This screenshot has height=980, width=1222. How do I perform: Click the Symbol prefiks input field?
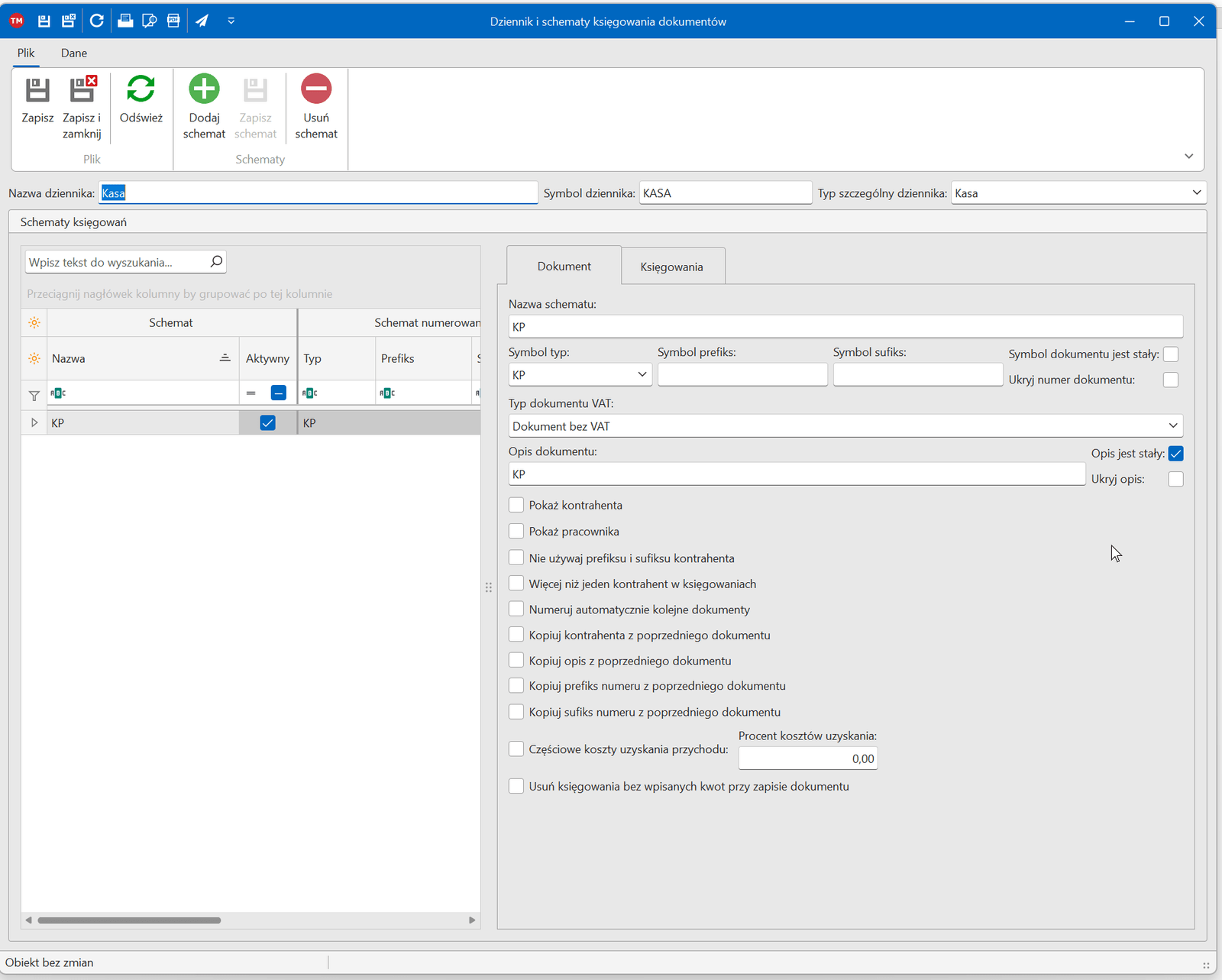point(742,375)
